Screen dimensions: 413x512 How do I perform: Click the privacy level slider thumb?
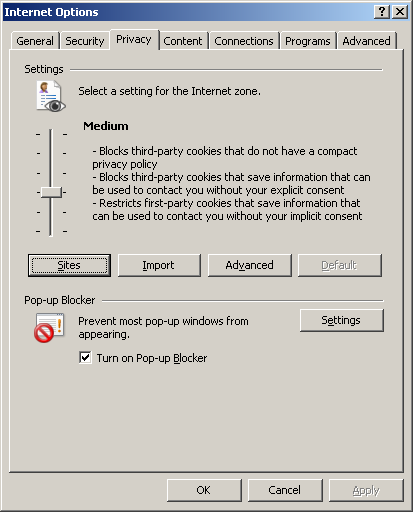(51, 192)
